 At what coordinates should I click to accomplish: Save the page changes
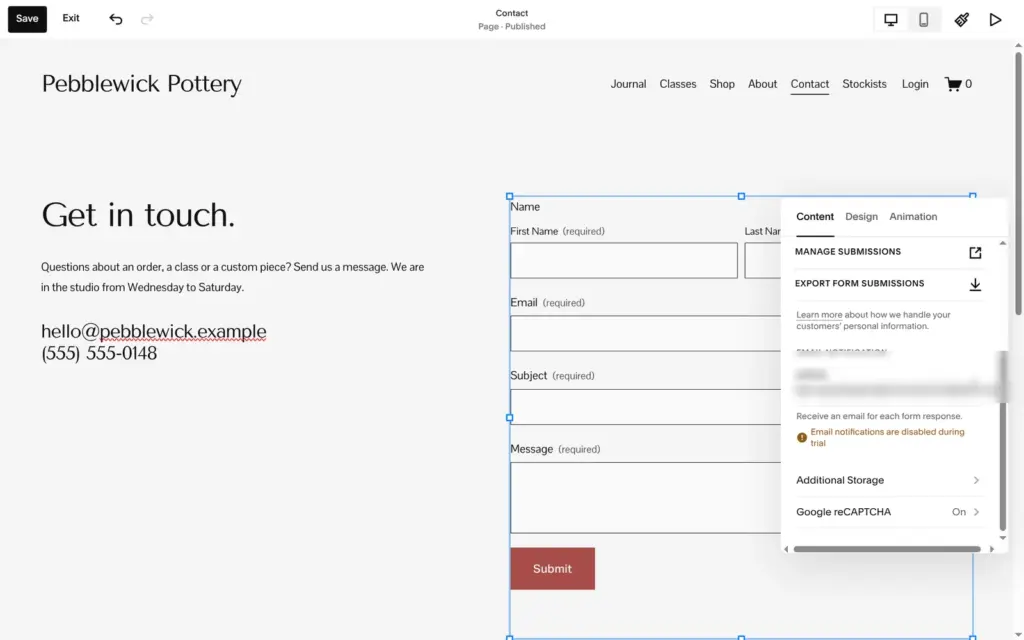27,19
